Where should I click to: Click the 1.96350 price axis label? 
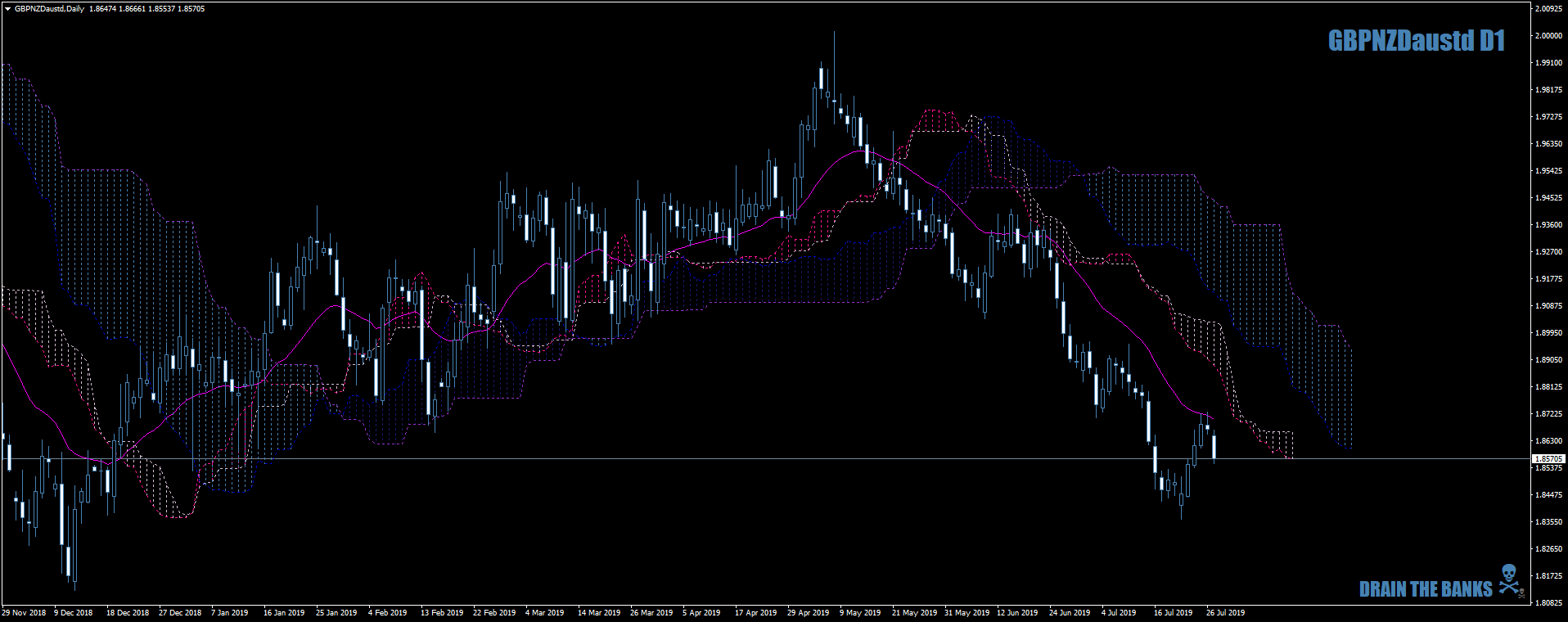point(1548,144)
